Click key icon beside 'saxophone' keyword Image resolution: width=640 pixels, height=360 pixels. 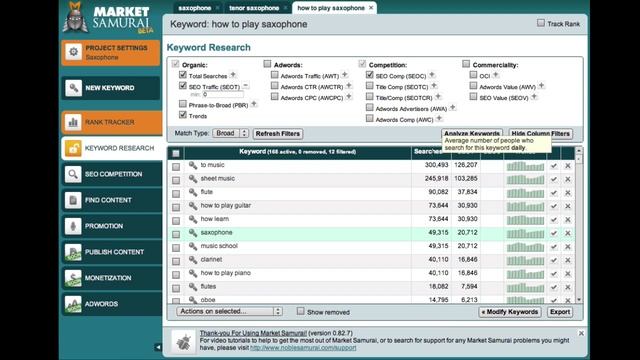(193, 233)
